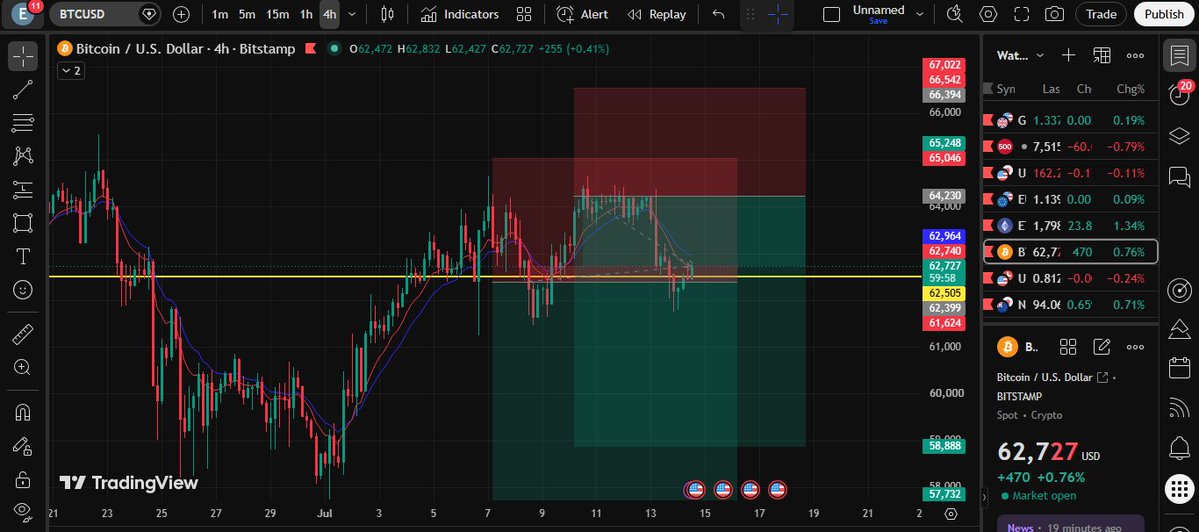1199x532 pixels.
Task: Open the calendar panel in right sidebar
Action: pos(1180,368)
